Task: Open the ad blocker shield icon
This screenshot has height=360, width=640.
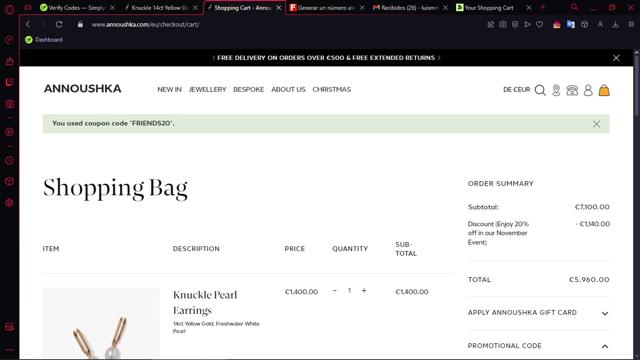Action: [x=515, y=24]
